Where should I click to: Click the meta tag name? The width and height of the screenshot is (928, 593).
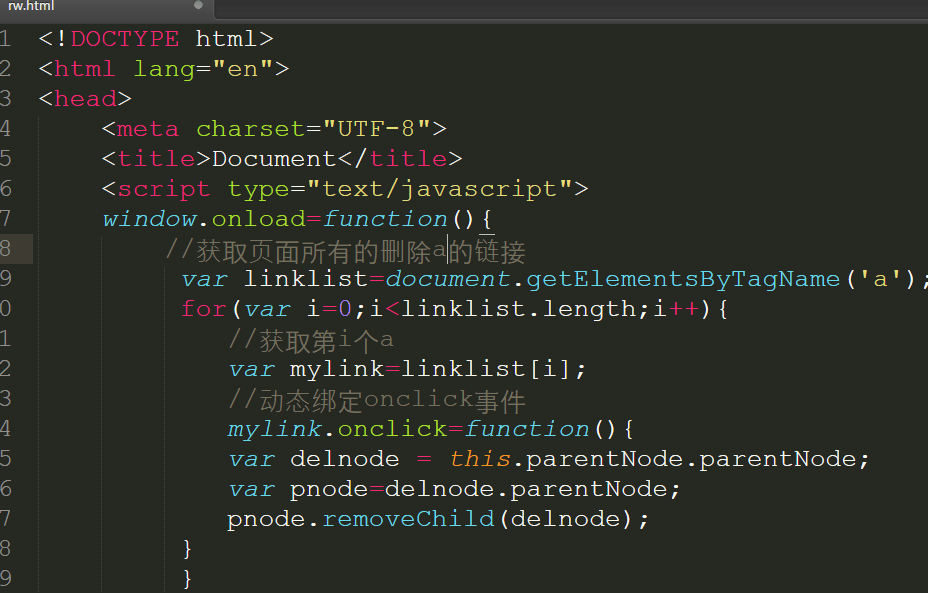148,129
